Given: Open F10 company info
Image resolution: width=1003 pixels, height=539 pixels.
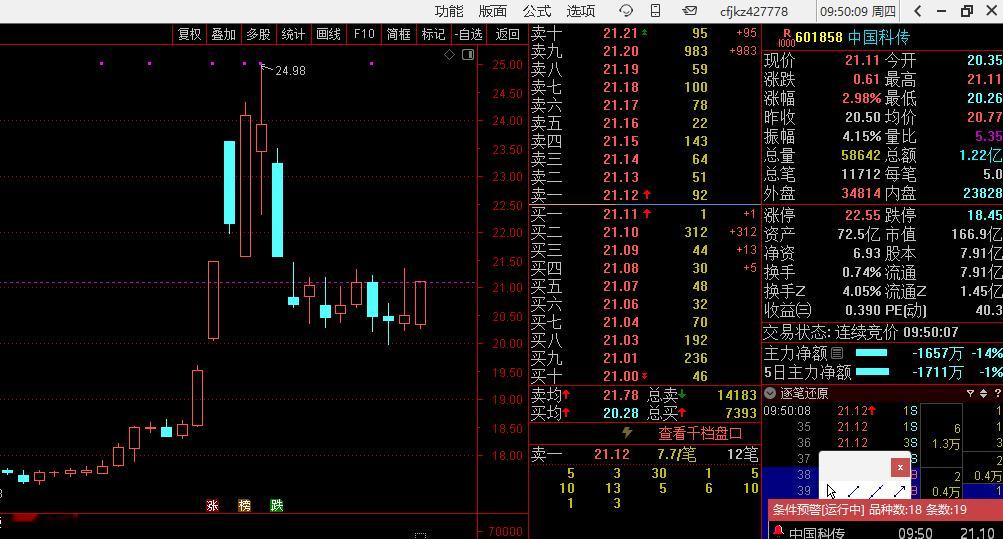Looking at the screenshot, I should tap(364, 34).
